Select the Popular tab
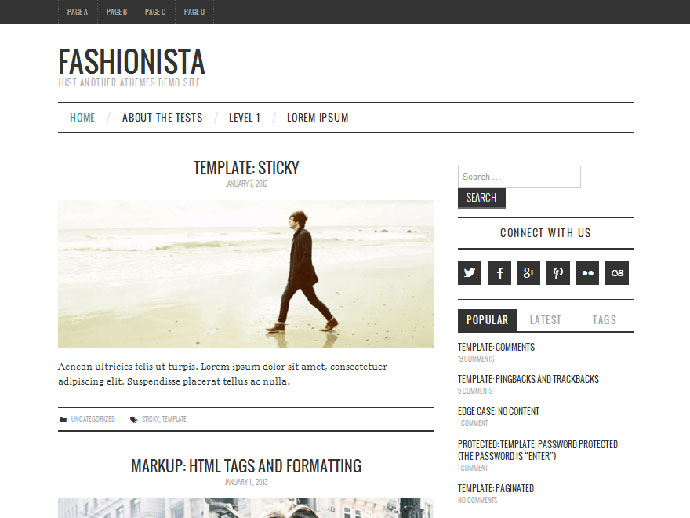690x518 pixels. click(x=487, y=320)
